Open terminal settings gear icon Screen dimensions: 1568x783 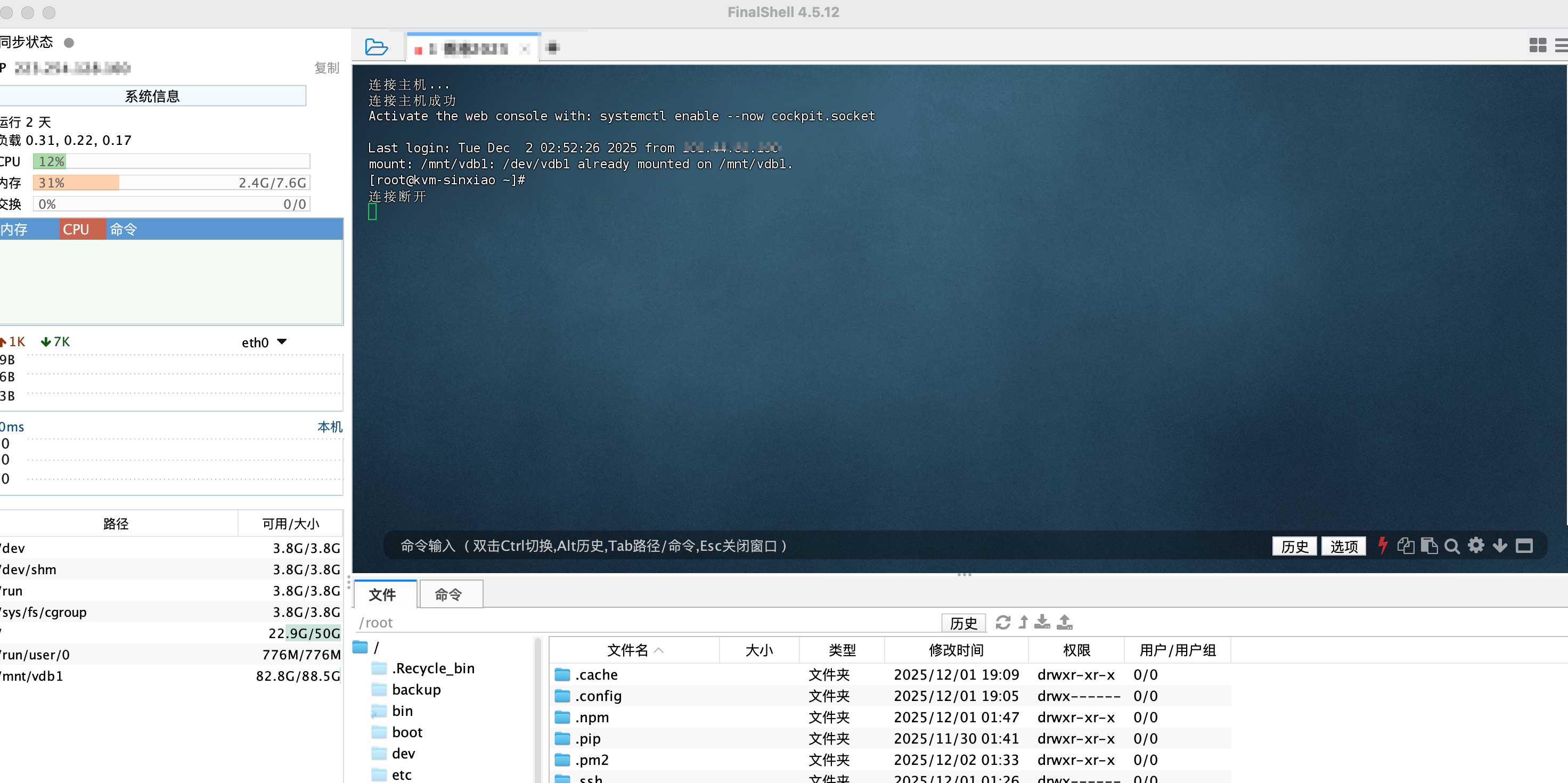click(1475, 545)
